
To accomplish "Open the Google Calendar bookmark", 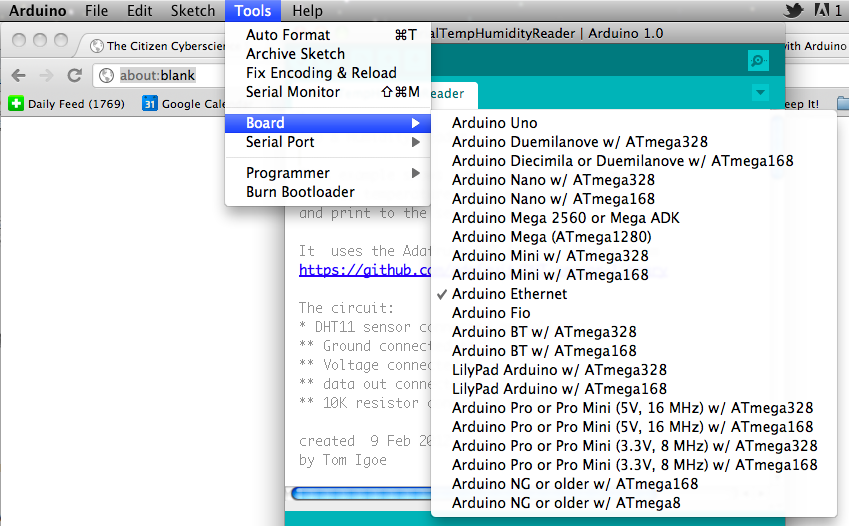I will point(184,103).
